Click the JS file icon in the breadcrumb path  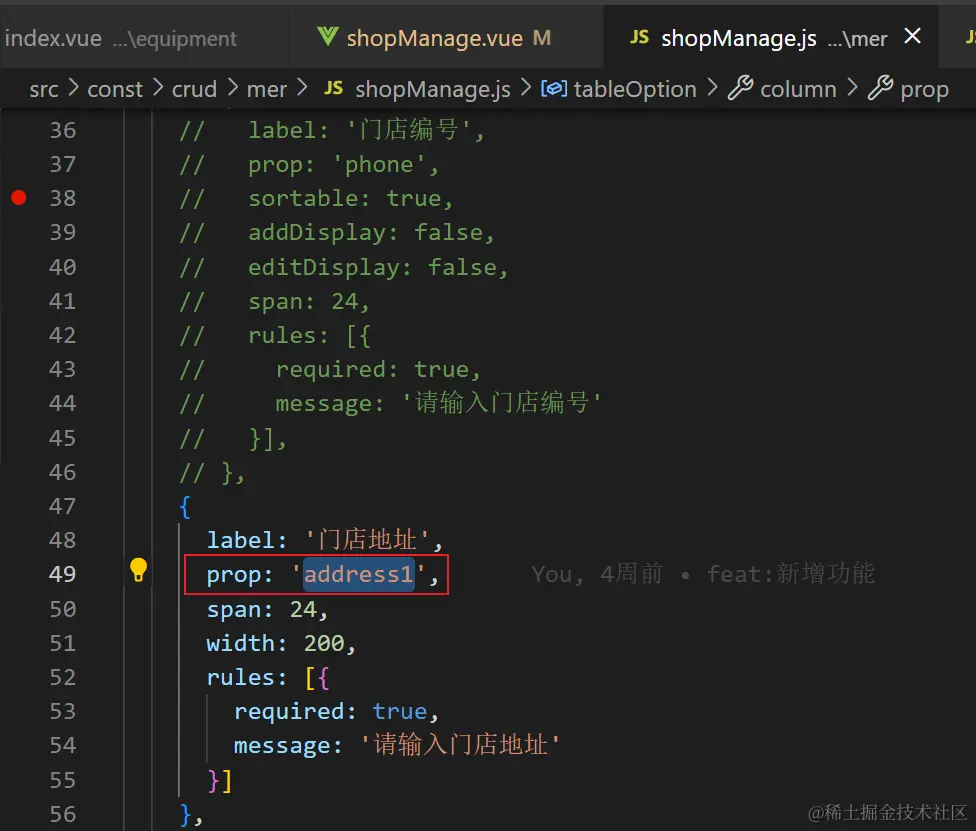coord(333,89)
